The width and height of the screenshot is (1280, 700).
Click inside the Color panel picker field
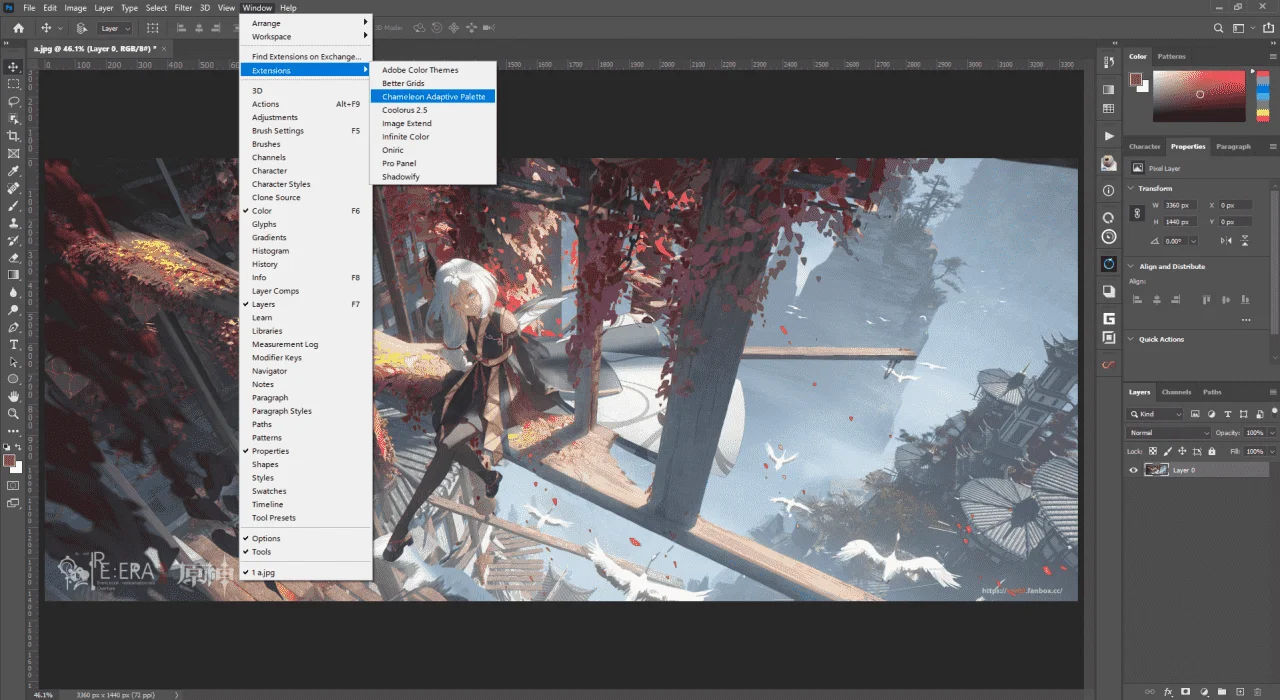[x=1200, y=95]
